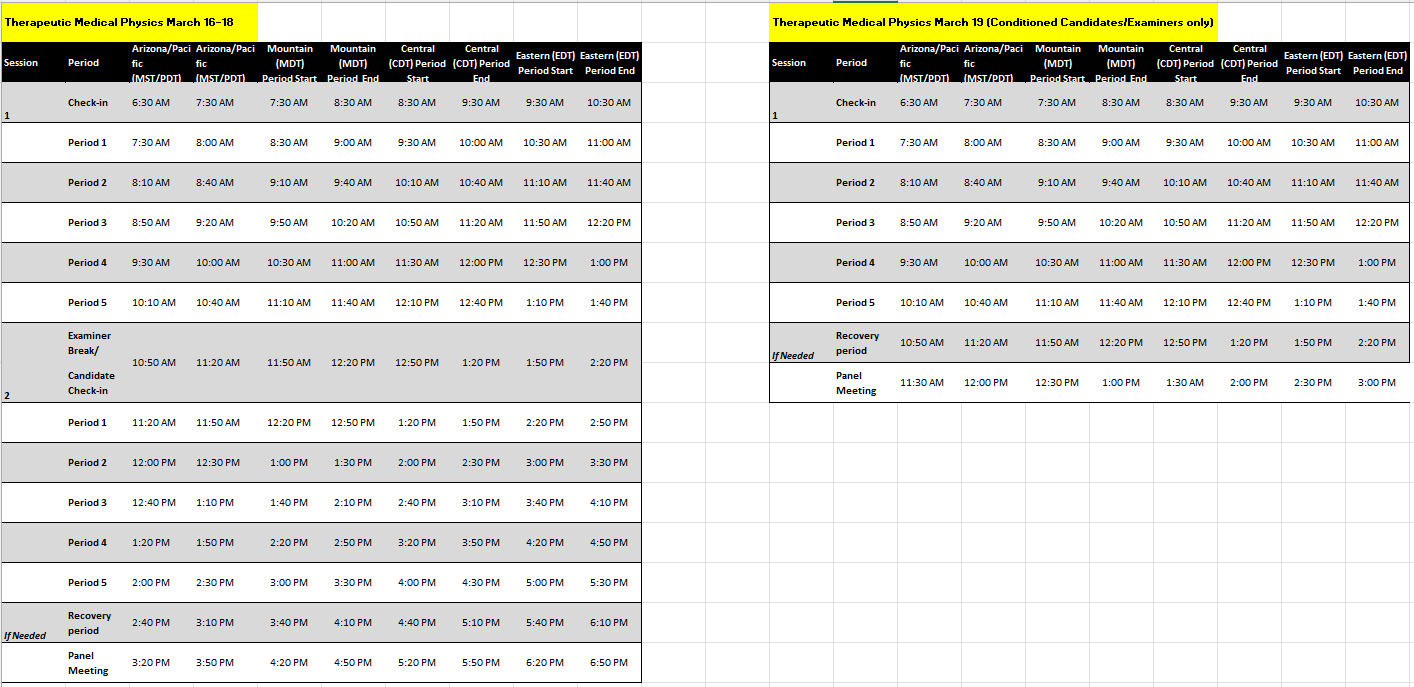
Task: Click 'If Needed' label in March 19 table
Action: [793, 355]
